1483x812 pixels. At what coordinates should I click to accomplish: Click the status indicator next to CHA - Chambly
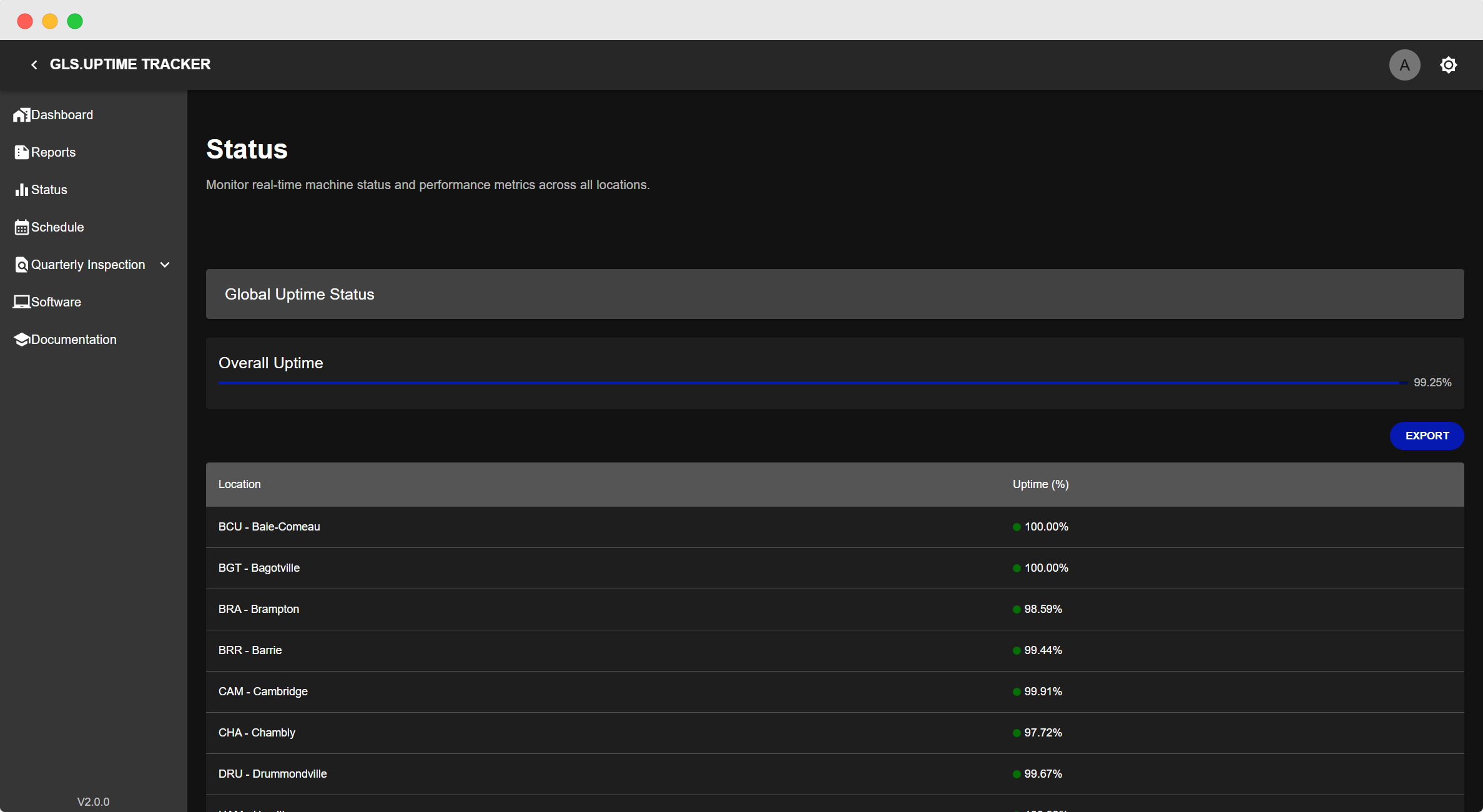1017,733
